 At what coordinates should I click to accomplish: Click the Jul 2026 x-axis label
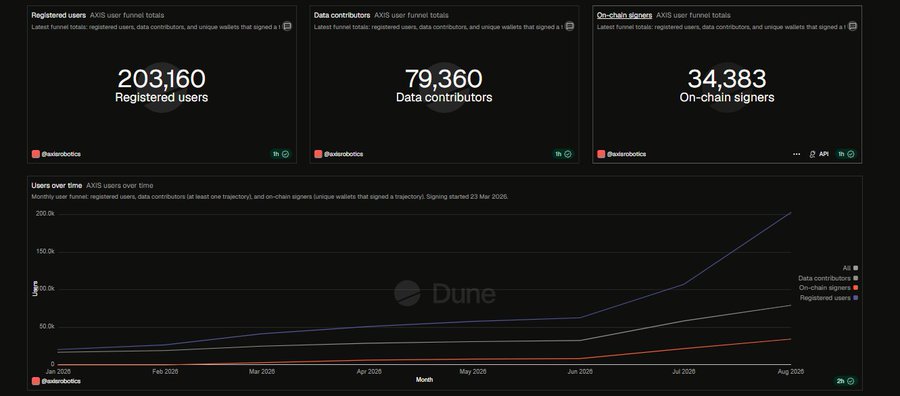click(683, 371)
